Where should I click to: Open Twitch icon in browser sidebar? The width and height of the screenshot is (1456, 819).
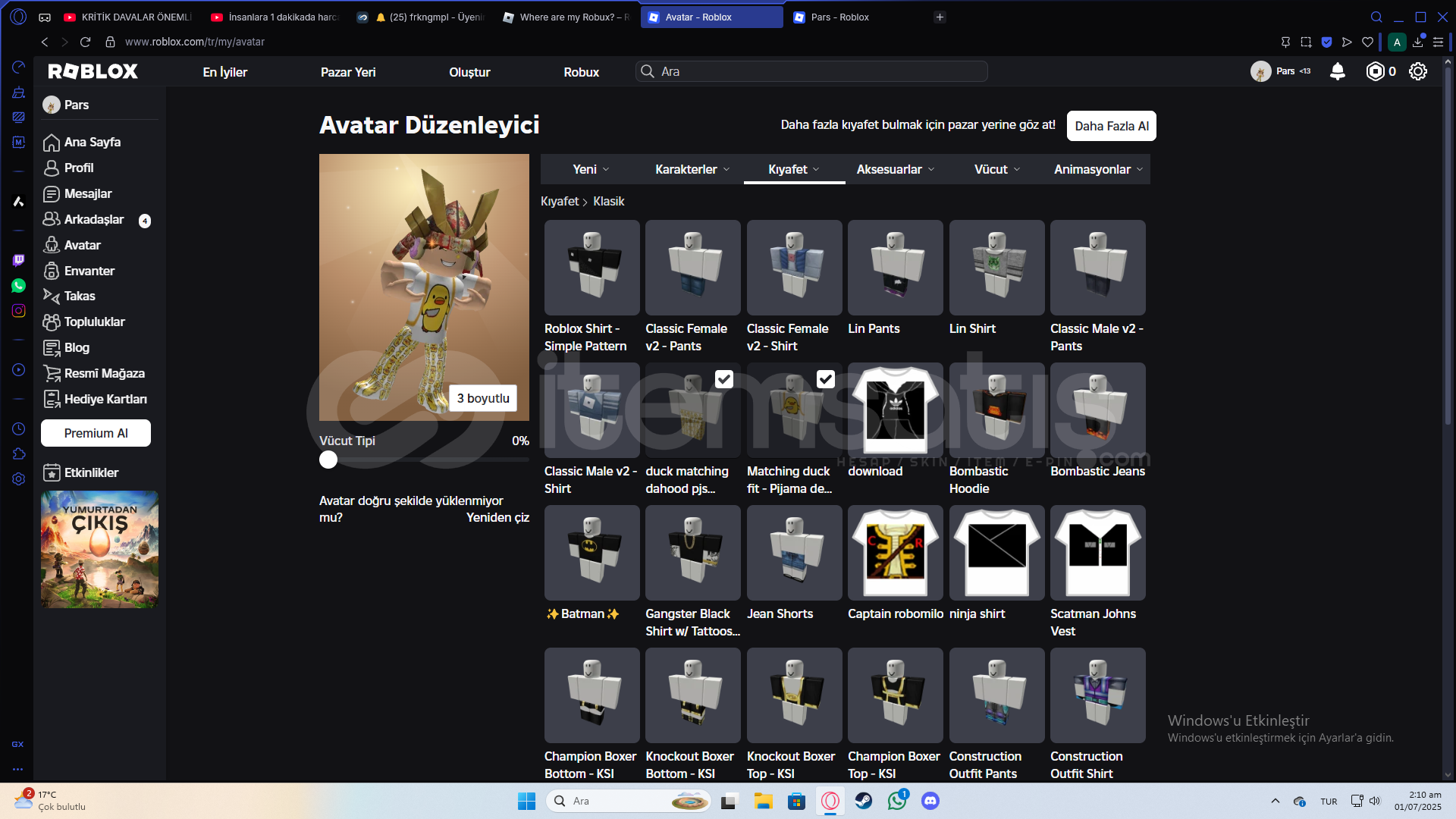(x=18, y=260)
